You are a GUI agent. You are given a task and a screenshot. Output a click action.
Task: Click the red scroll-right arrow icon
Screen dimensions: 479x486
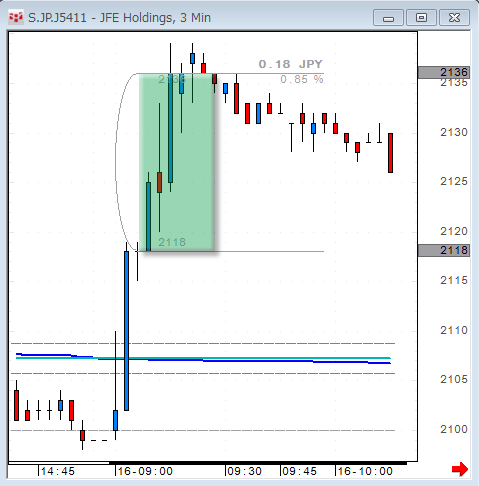click(460, 469)
